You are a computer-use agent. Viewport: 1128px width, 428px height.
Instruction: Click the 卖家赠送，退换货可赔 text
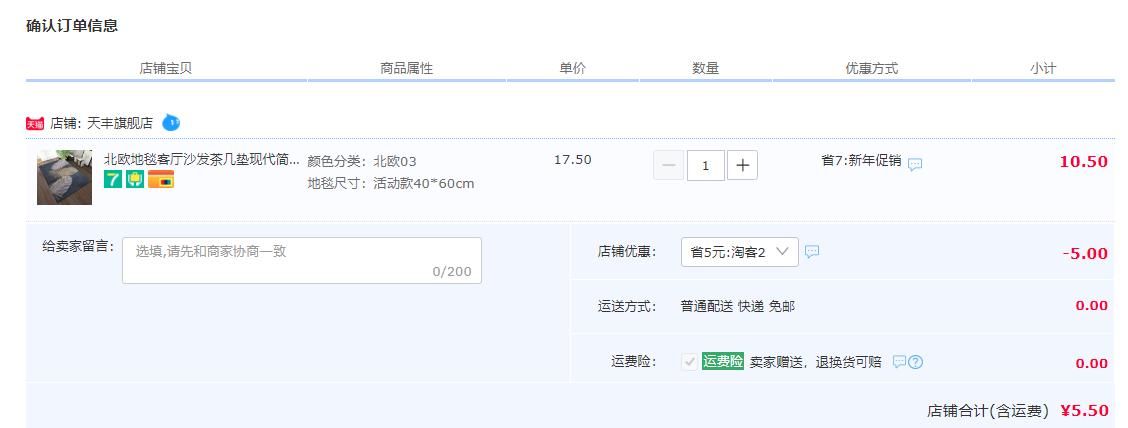pyautogui.click(x=816, y=362)
